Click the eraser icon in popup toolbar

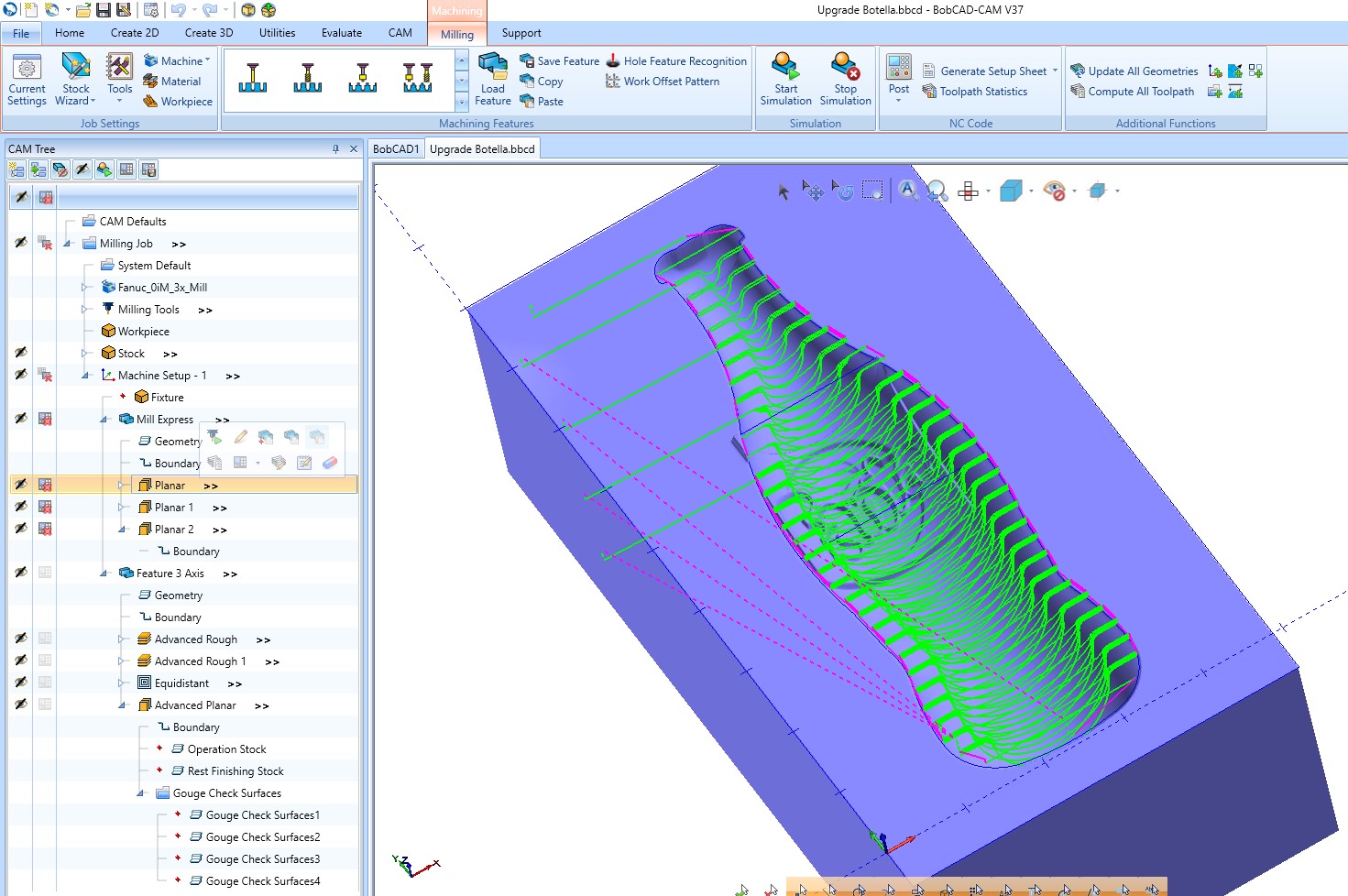coord(330,463)
